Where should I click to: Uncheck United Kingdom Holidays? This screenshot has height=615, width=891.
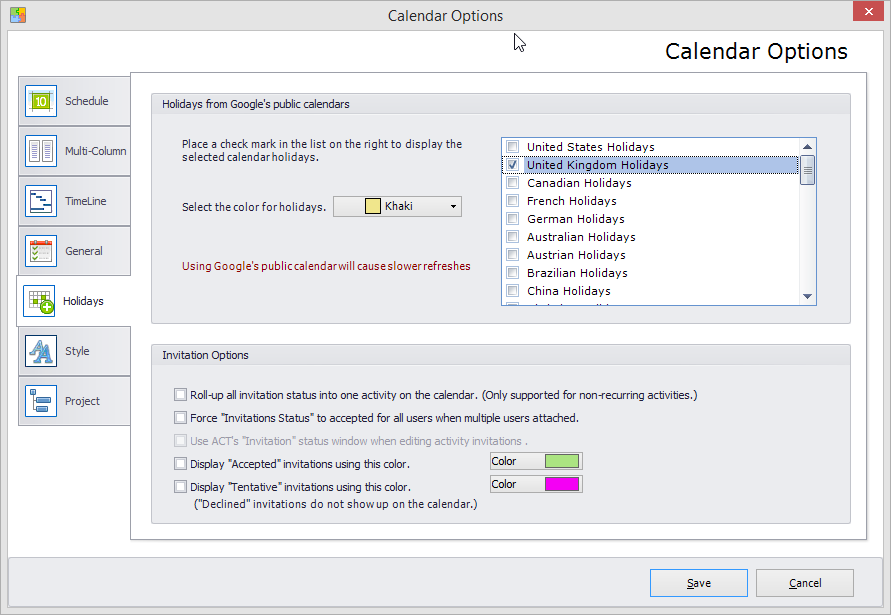[513, 165]
